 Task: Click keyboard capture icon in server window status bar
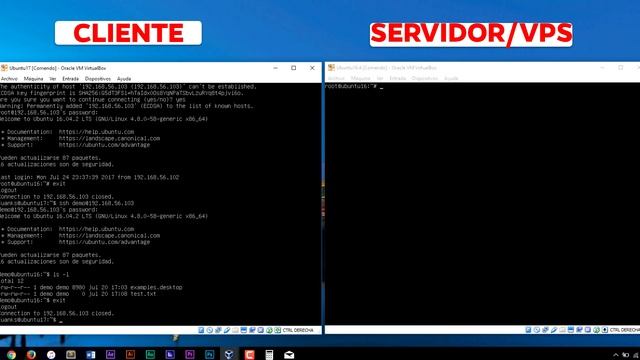click(605, 330)
